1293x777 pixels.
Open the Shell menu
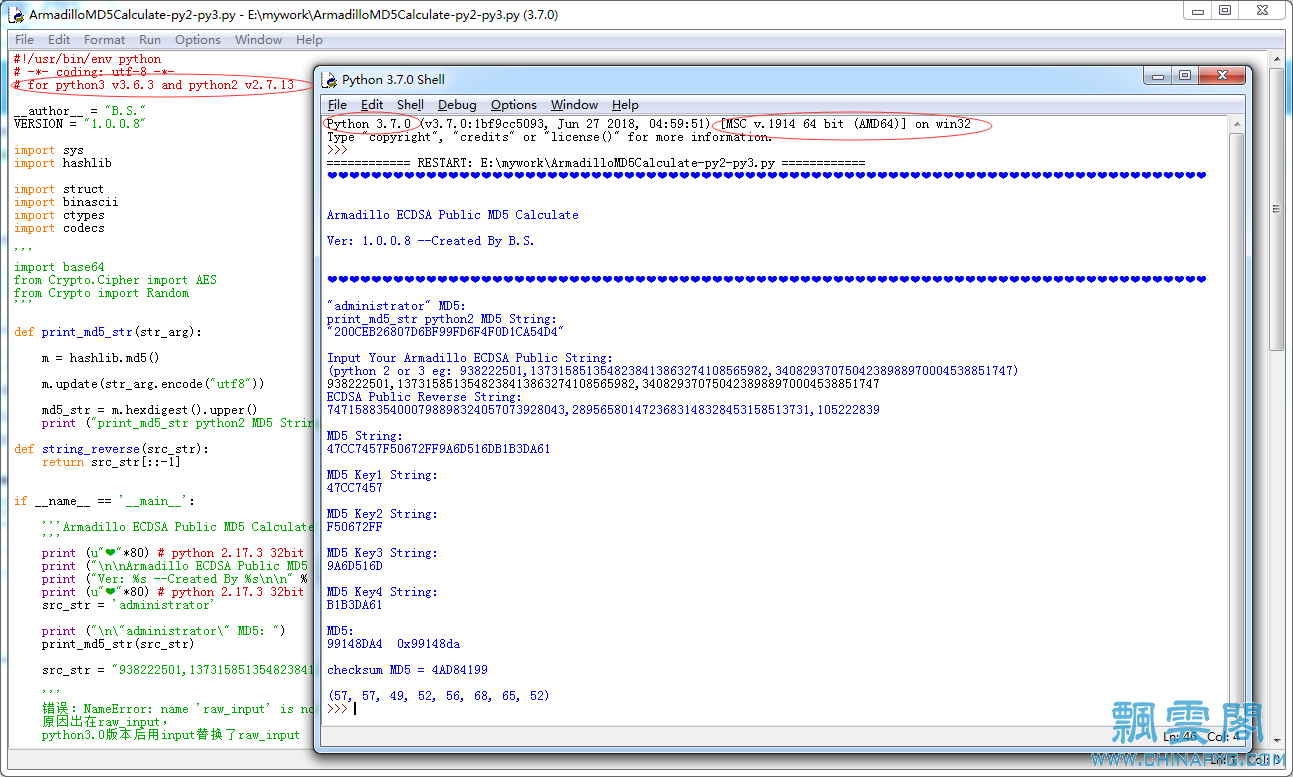click(x=410, y=105)
